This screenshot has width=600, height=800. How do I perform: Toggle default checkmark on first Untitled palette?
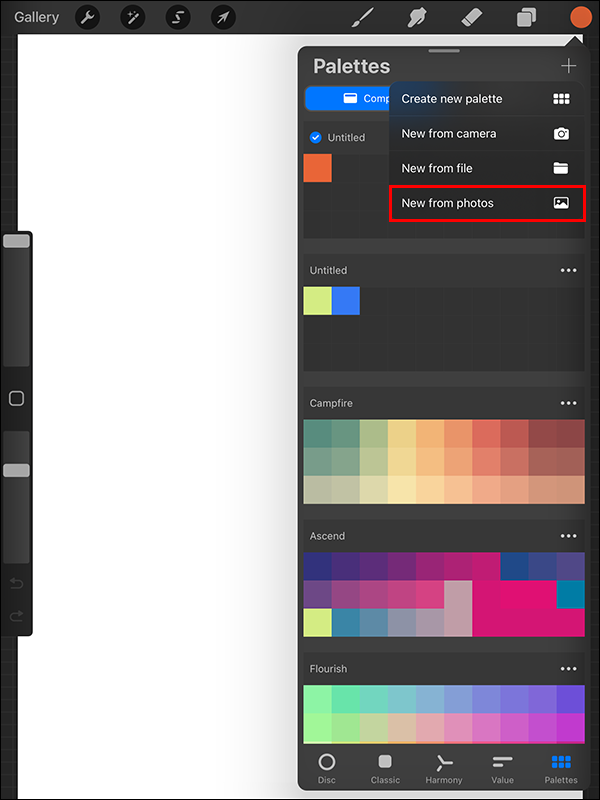pos(315,137)
